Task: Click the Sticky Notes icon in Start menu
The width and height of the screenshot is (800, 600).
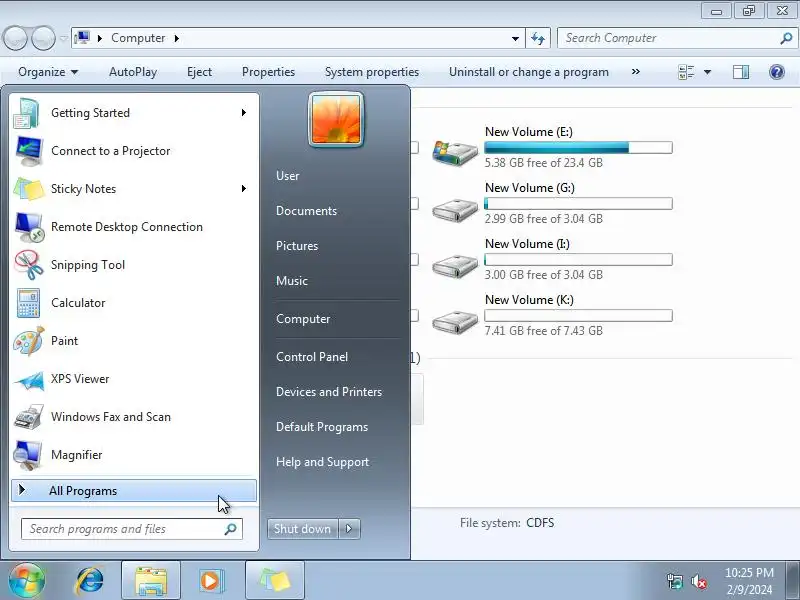Action: point(29,189)
